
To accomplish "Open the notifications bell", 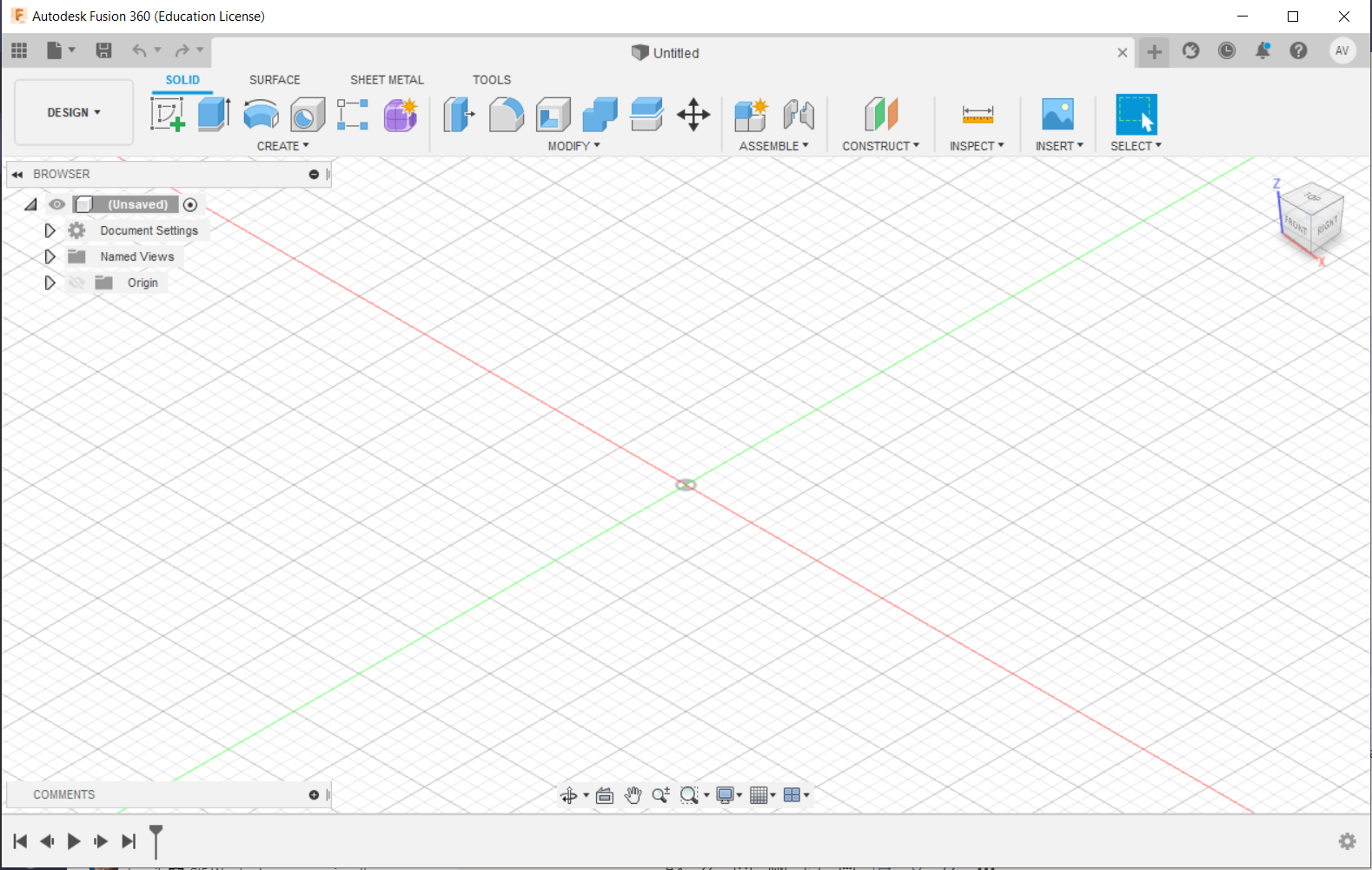I will [1263, 50].
